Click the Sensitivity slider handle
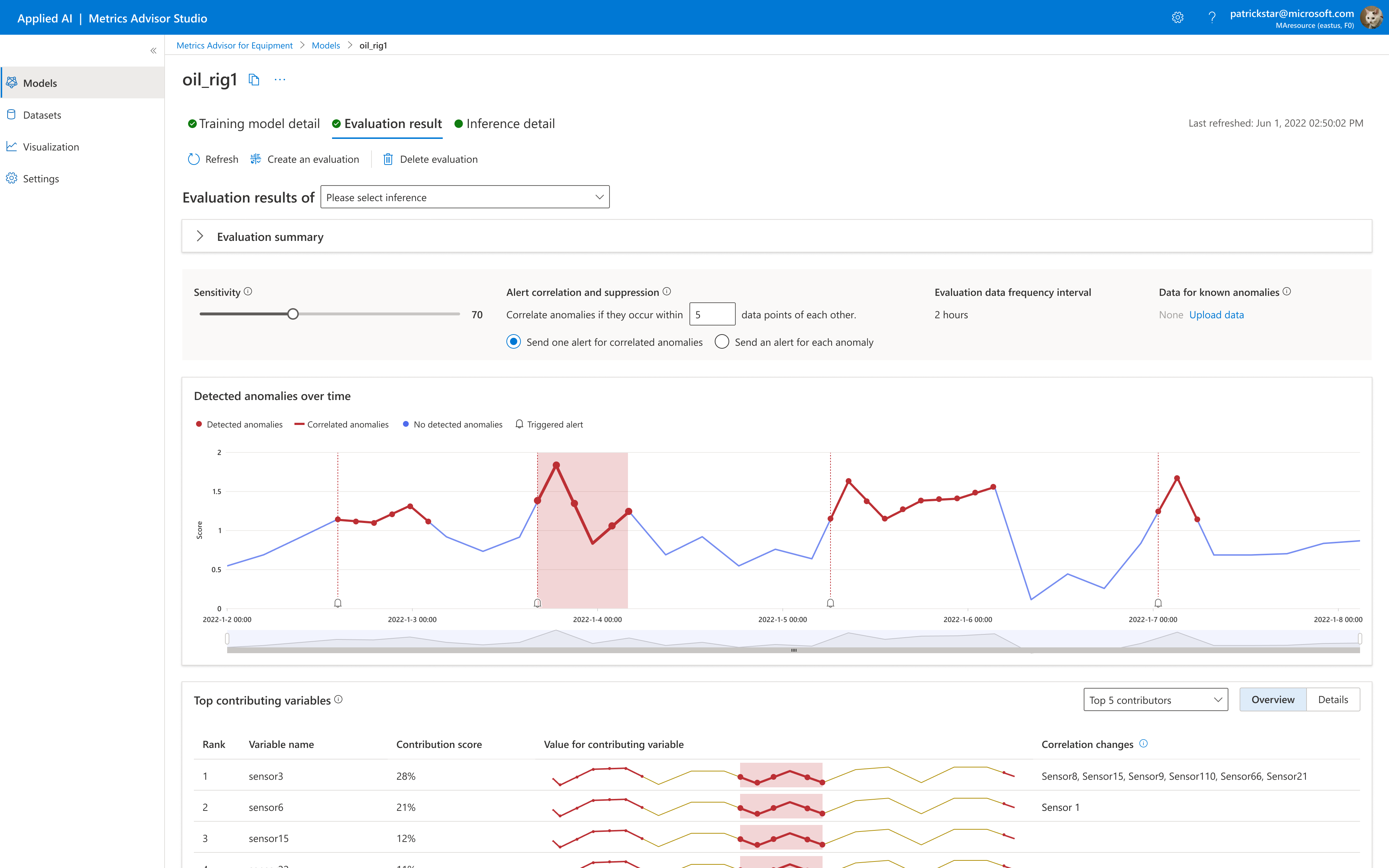This screenshot has width=1389, height=868. [x=293, y=314]
